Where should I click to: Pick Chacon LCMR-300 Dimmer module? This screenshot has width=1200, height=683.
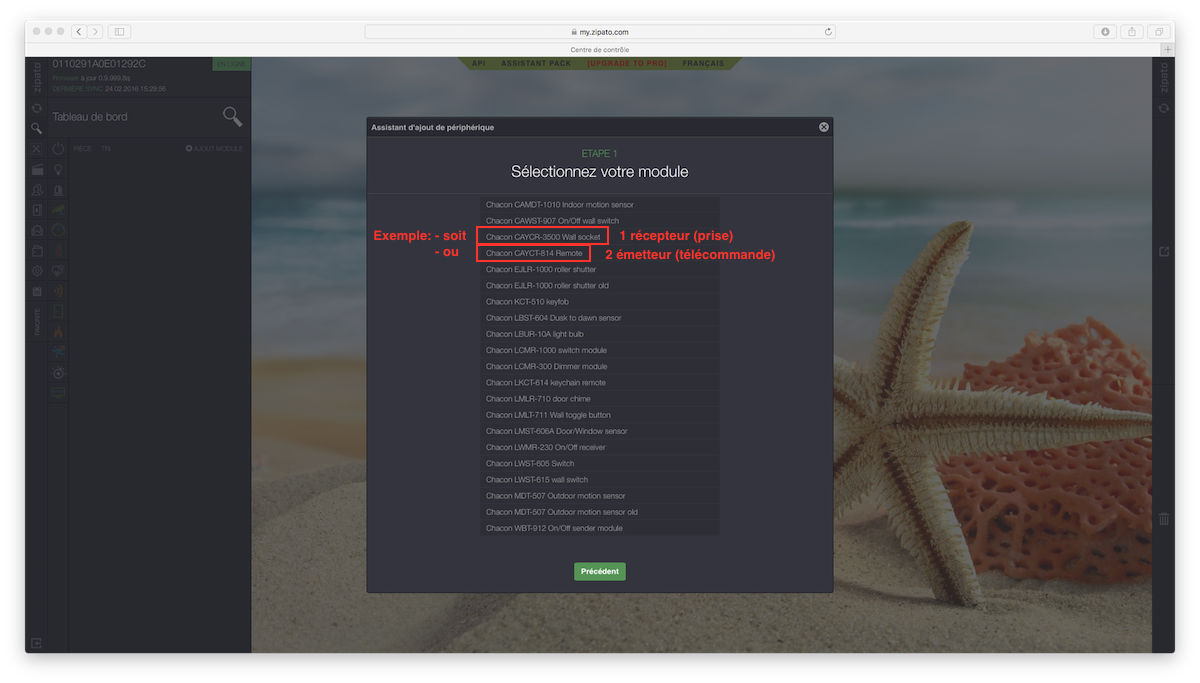click(546, 367)
